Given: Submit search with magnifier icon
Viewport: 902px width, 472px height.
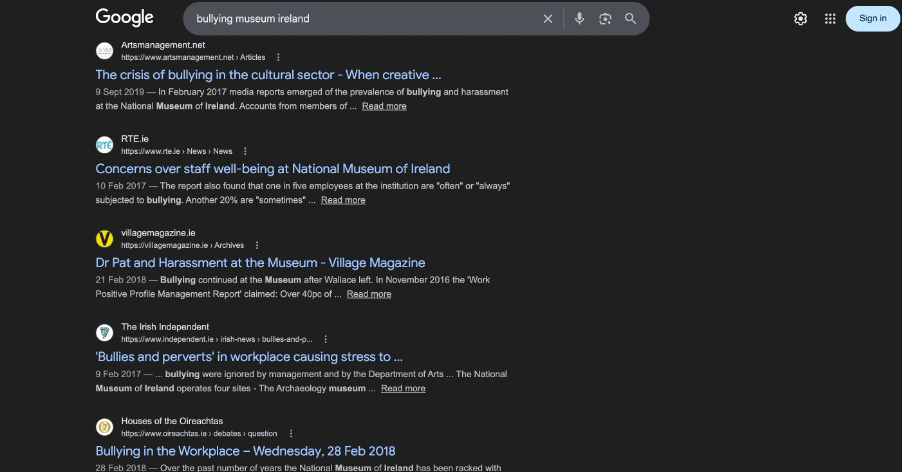Looking at the screenshot, I should click(x=630, y=18).
